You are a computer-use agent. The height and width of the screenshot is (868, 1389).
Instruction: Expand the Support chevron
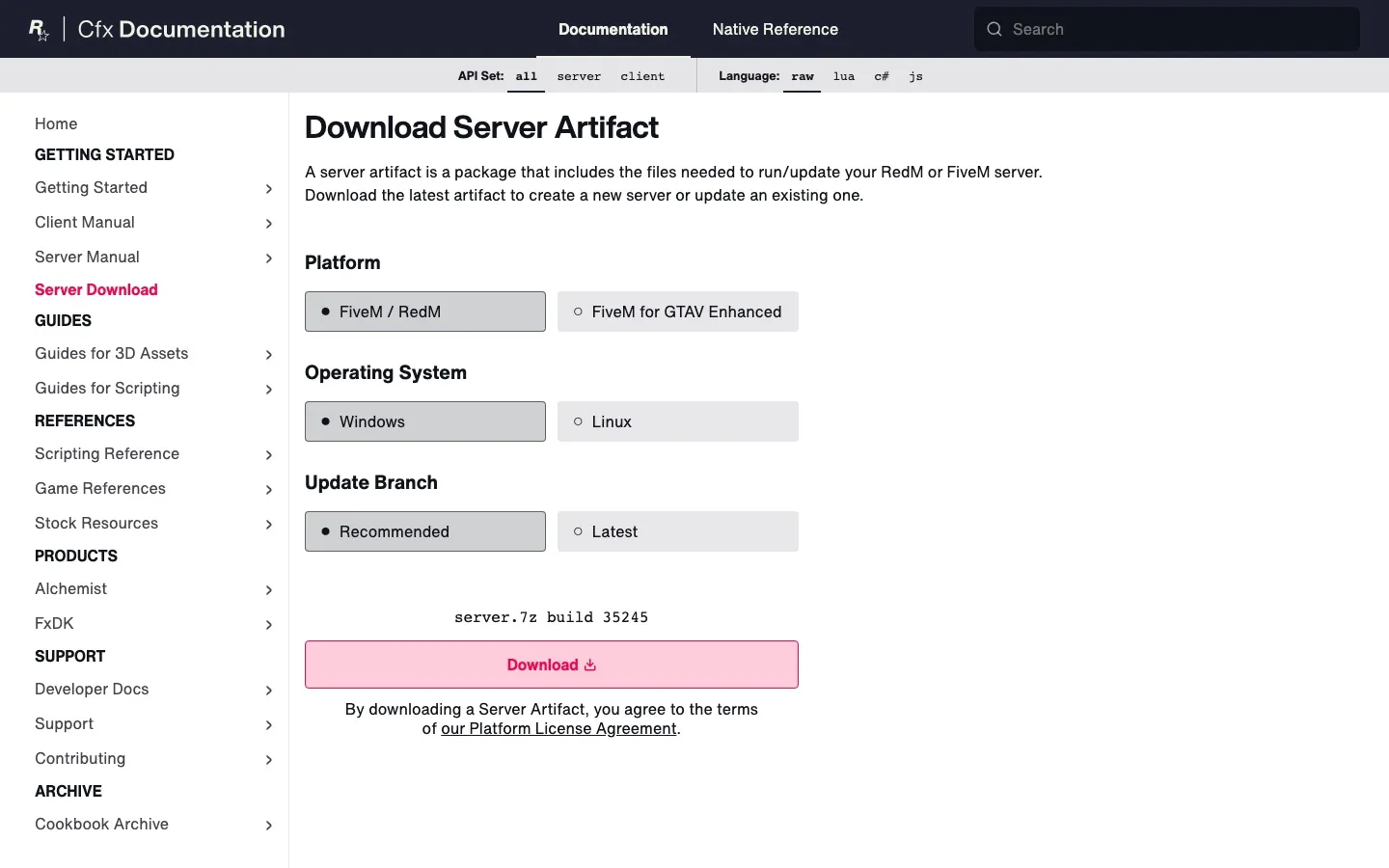click(269, 725)
